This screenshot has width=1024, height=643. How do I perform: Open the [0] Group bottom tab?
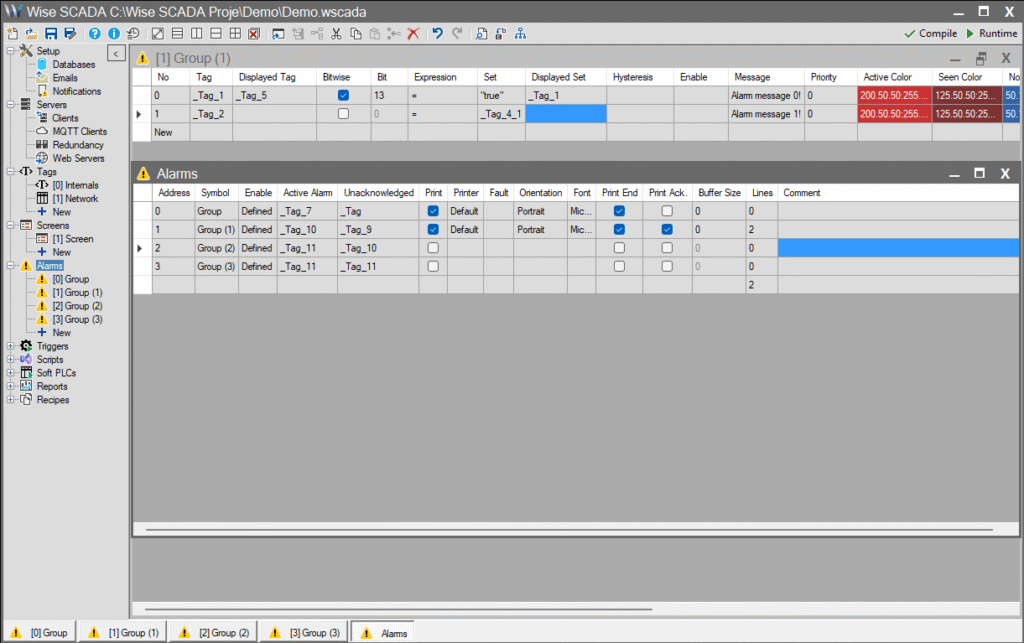tap(40, 632)
